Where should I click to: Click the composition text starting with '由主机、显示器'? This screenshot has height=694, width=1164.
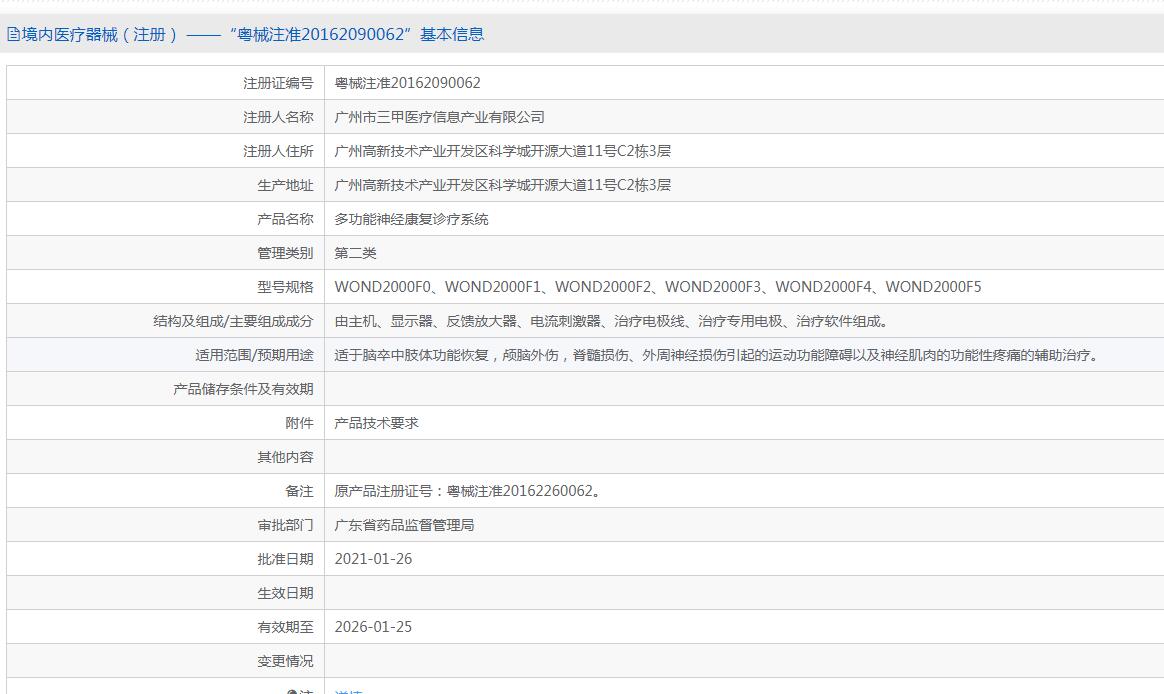tap(612, 321)
